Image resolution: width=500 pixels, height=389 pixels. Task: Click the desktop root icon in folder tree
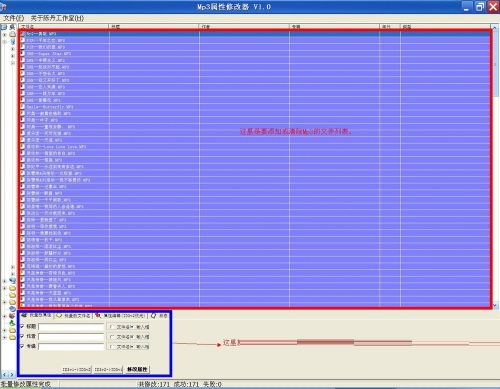pyautogui.click(x=5, y=27)
